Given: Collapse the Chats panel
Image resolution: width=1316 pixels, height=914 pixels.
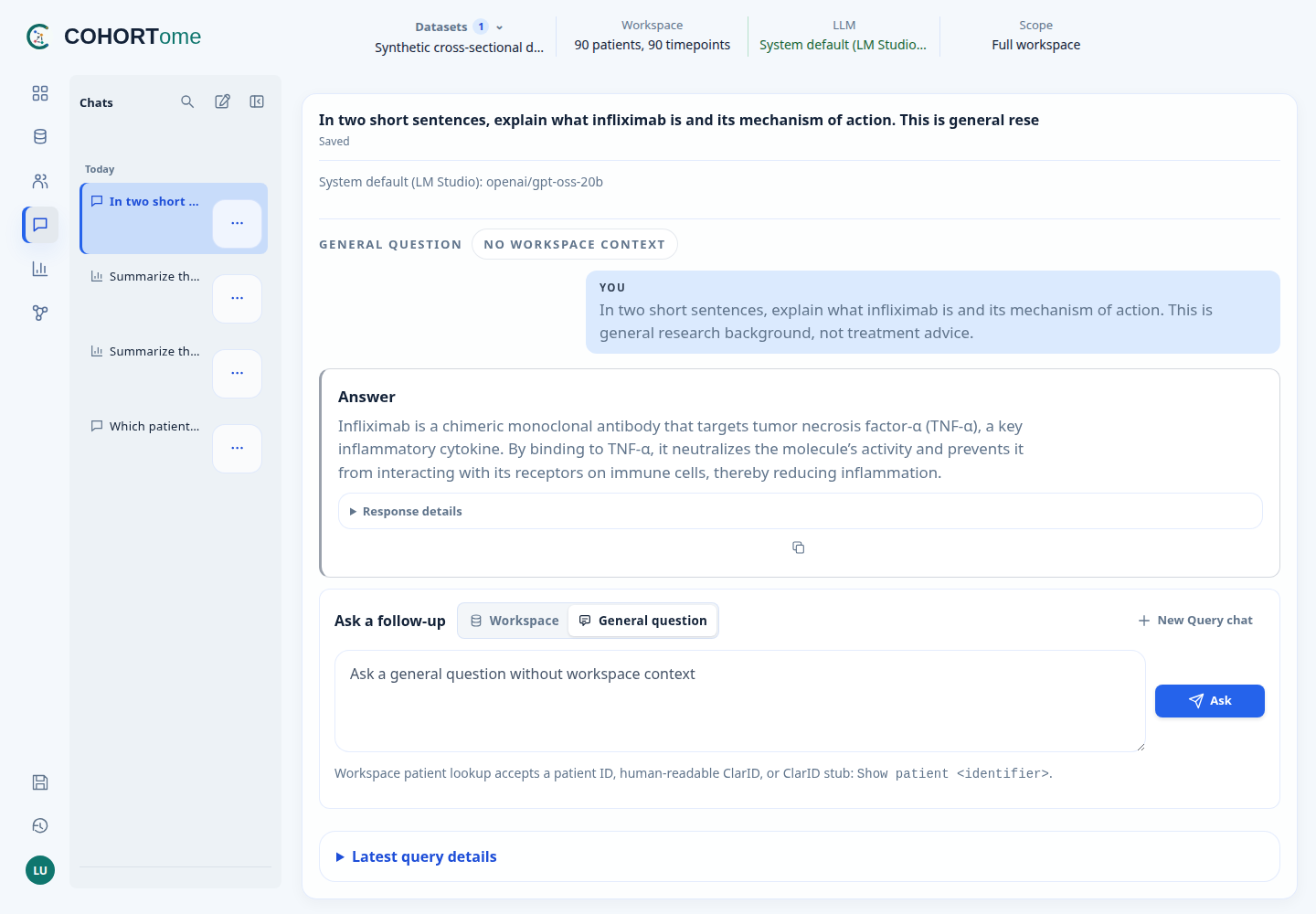Looking at the screenshot, I should click(257, 101).
